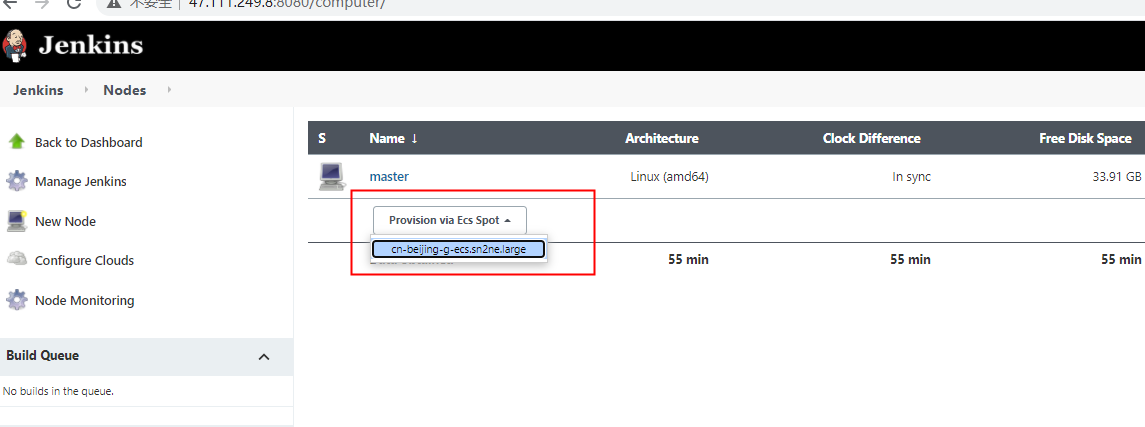1145x427 pixels.
Task: Open Provision via Ecs Spot dropdown
Action: coord(449,220)
